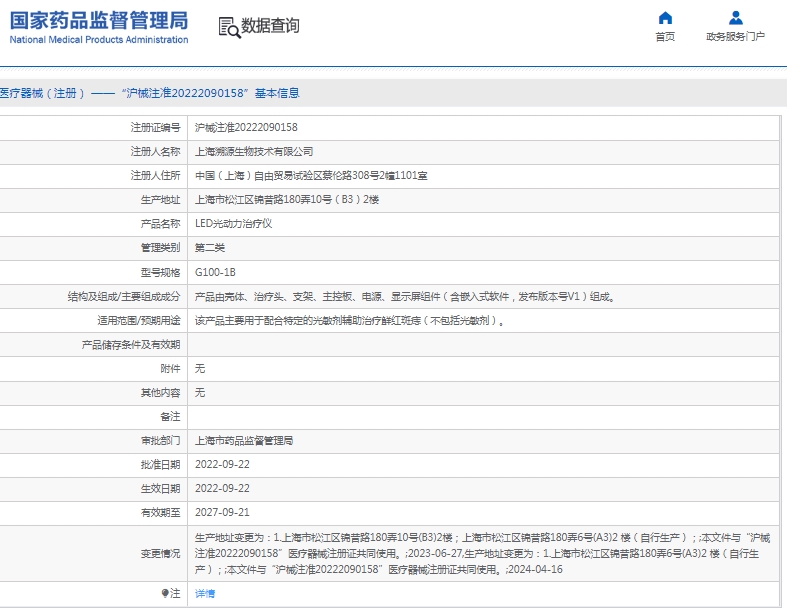Click the 注册人名称 row label
The height and width of the screenshot is (613, 787).
[156, 152]
